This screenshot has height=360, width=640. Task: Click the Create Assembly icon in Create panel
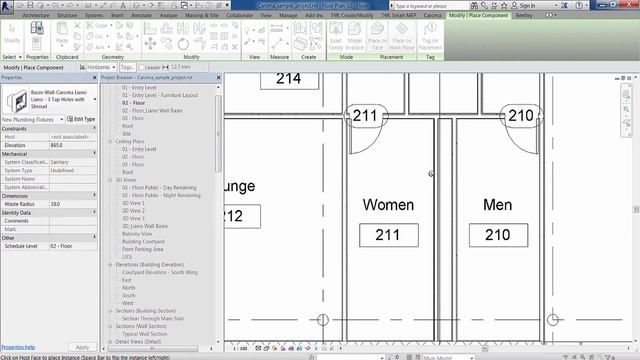point(300,28)
